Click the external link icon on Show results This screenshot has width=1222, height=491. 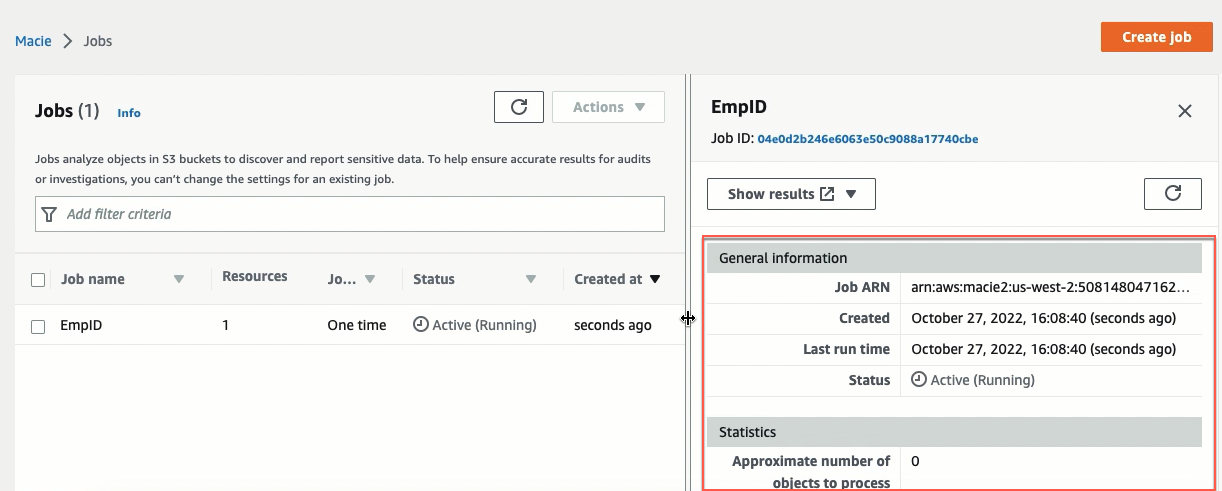pos(827,194)
